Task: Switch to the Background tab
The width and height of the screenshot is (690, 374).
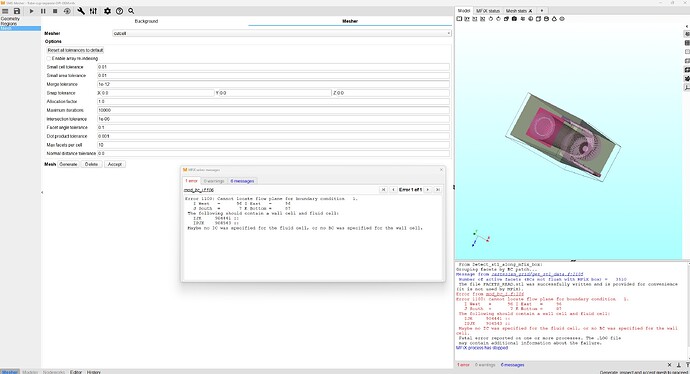Action: click(146, 21)
